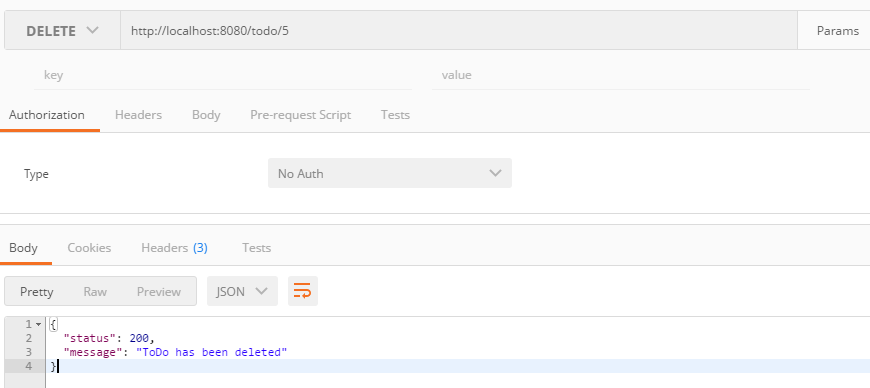This screenshot has height=388, width=870.
Task: Switch response view to Preview
Action: pyautogui.click(x=159, y=291)
